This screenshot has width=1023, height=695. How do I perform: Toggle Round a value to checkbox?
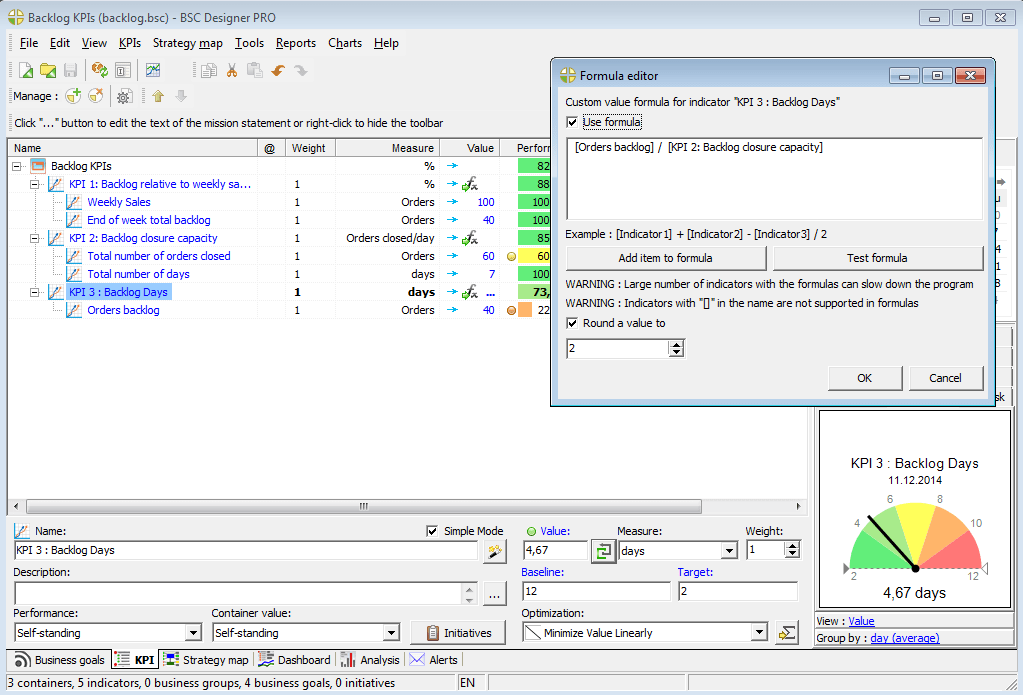(572, 323)
